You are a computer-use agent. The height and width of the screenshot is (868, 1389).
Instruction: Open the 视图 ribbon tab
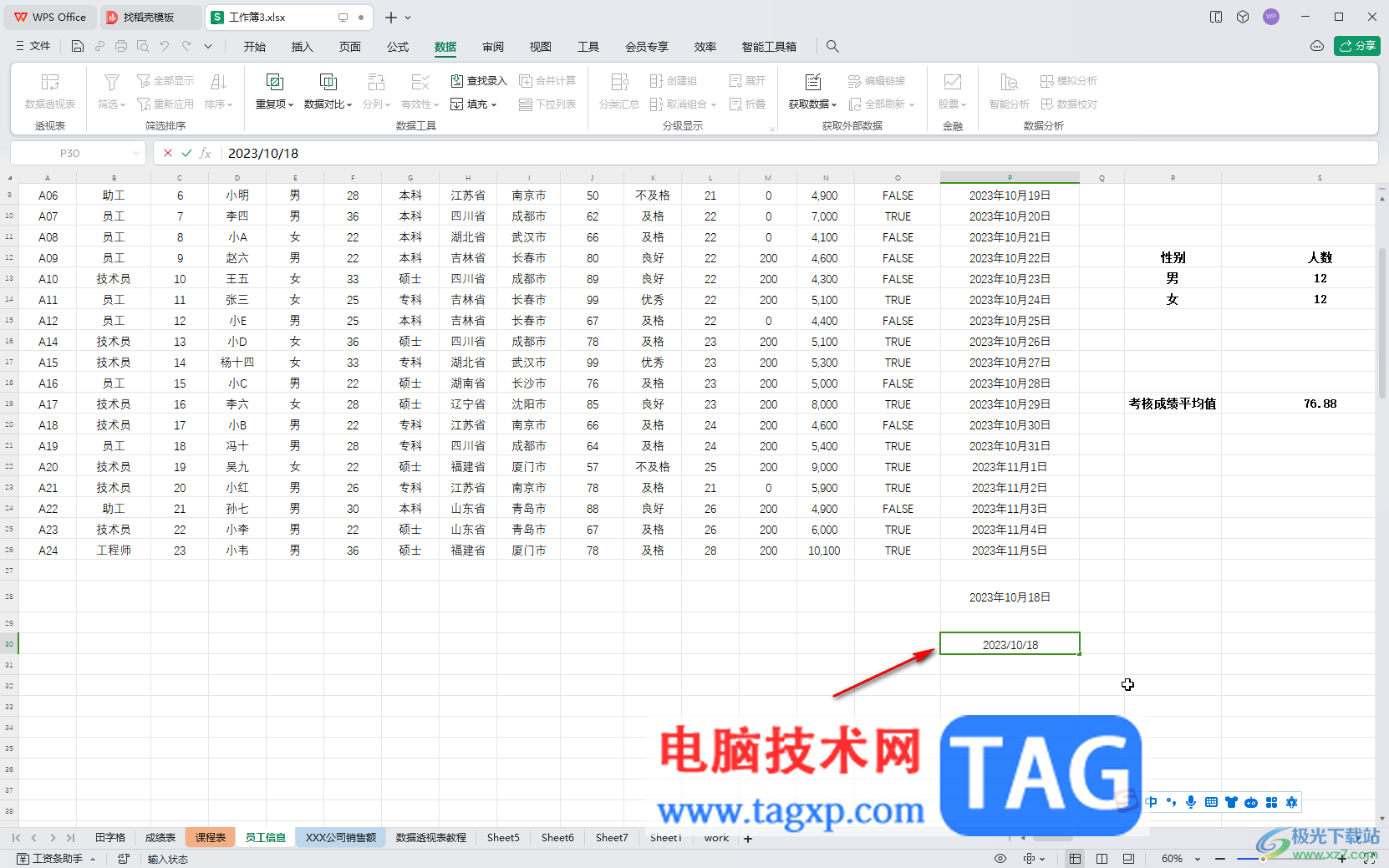(x=541, y=47)
